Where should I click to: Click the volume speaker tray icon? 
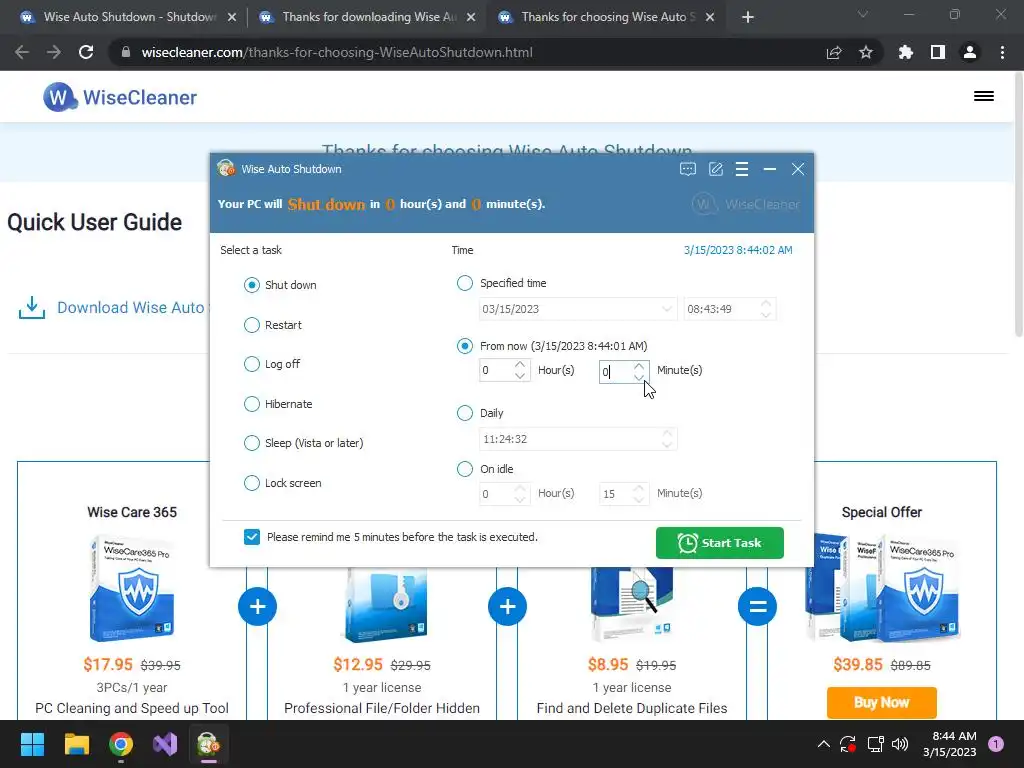[x=899, y=744]
